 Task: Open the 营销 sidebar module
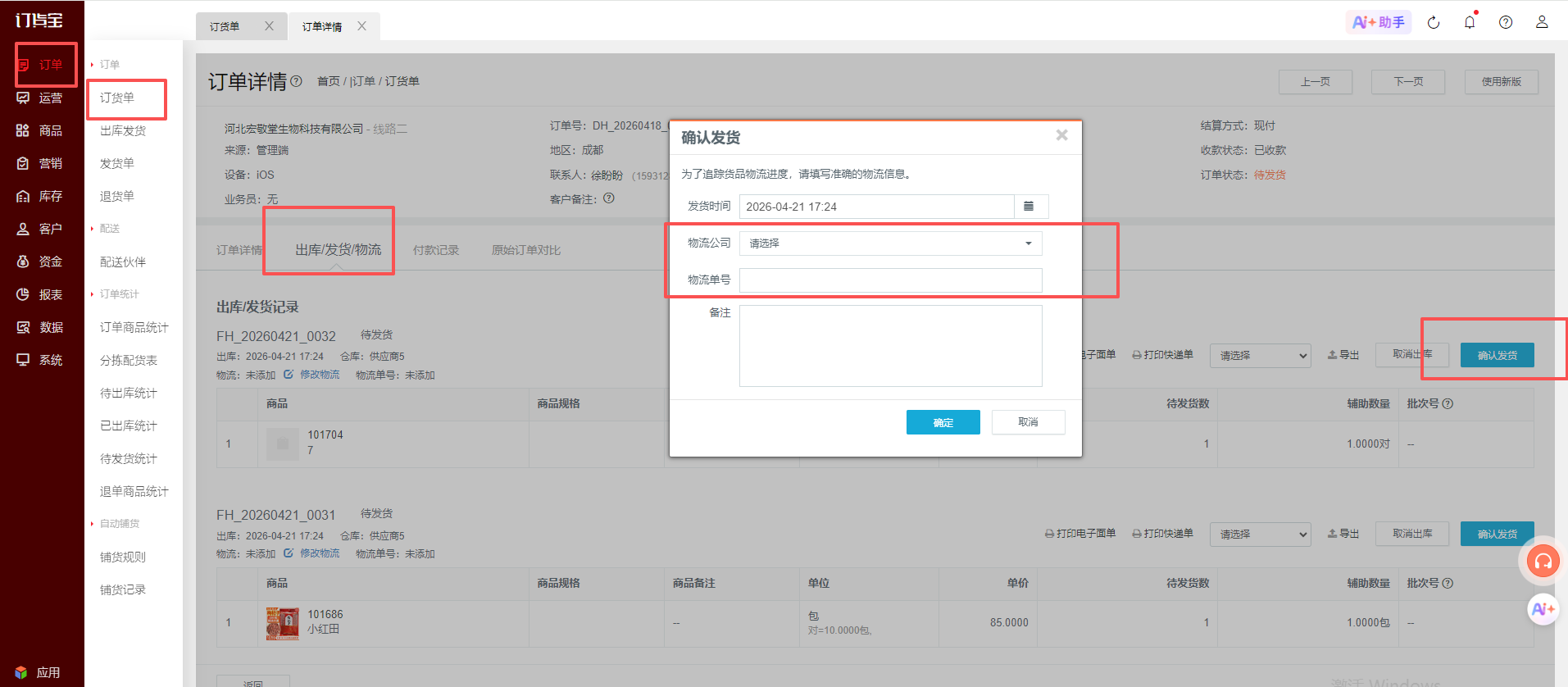click(40, 163)
